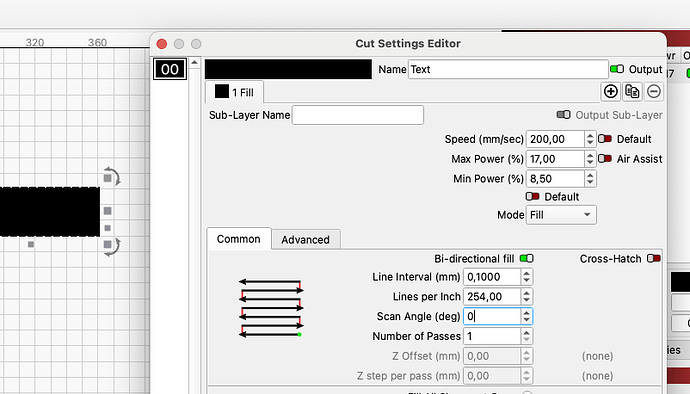Adjust the Speed stepper arrows
Image resolution: width=690 pixels, height=394 pixels.
[590, 139]
